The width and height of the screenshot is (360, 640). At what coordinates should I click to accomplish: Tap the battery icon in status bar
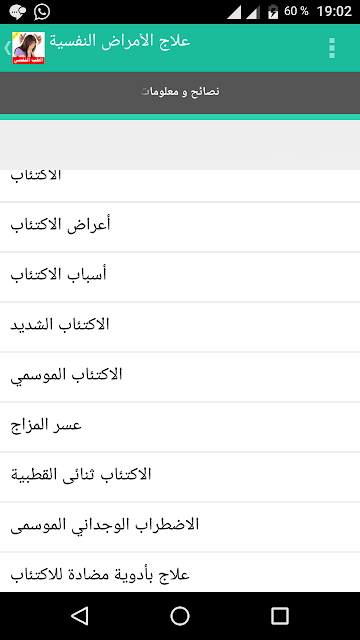pyautogui.click(x=273, y=11)
